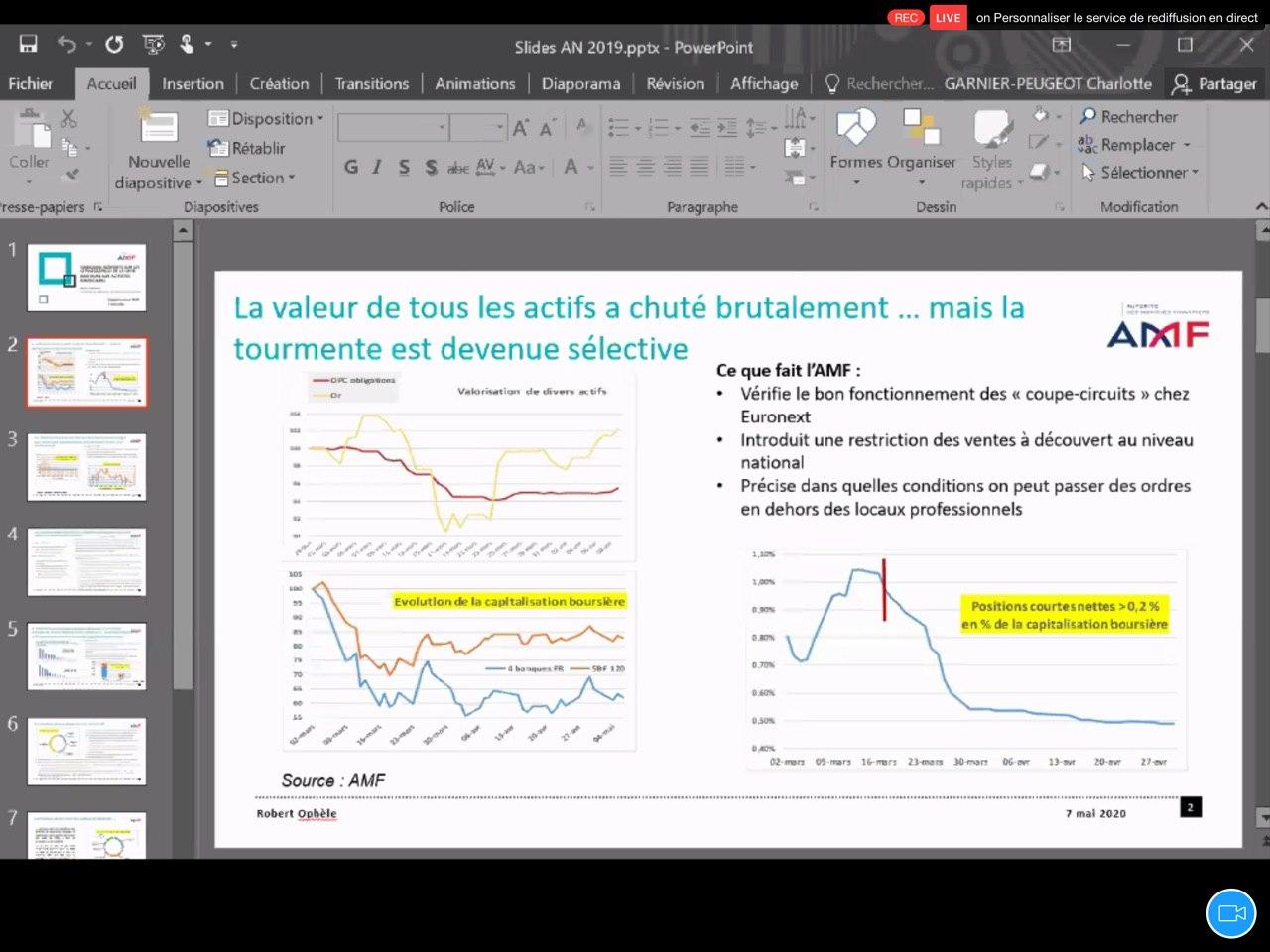This screenshot has width=1270, height=952.
Task: Toggle strikethrough abc formatting
Action: click(458, 168)
